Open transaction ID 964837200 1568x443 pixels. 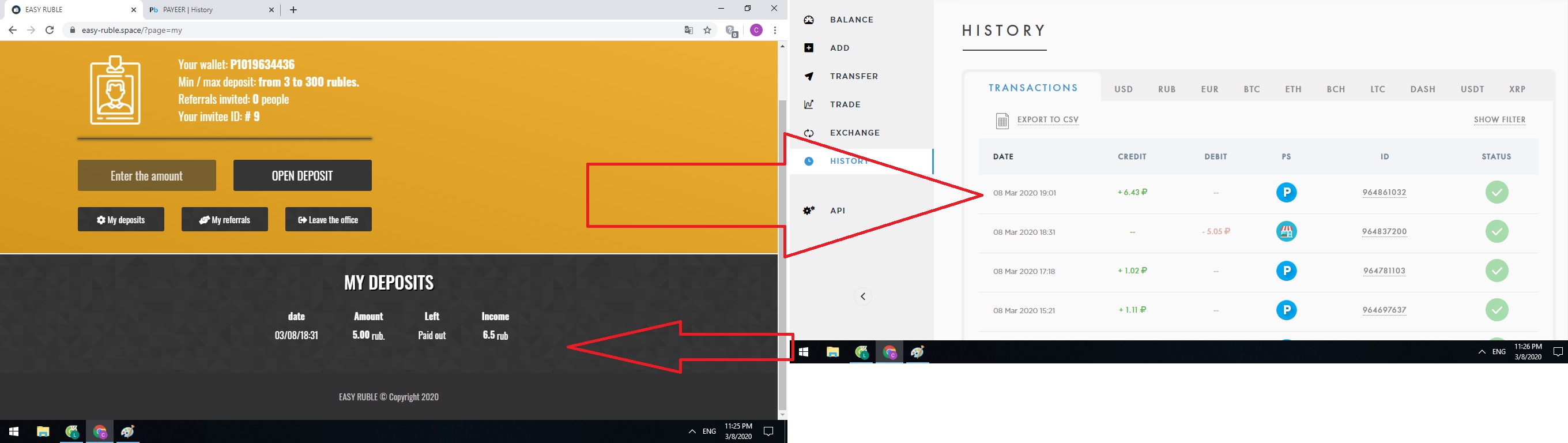click(1384, 231)
